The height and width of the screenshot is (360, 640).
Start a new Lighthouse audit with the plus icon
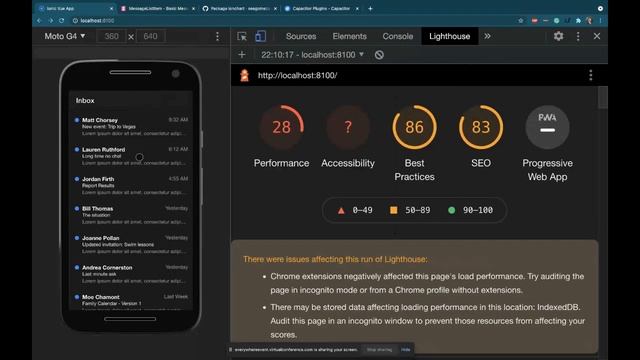(x=242, y=55)
